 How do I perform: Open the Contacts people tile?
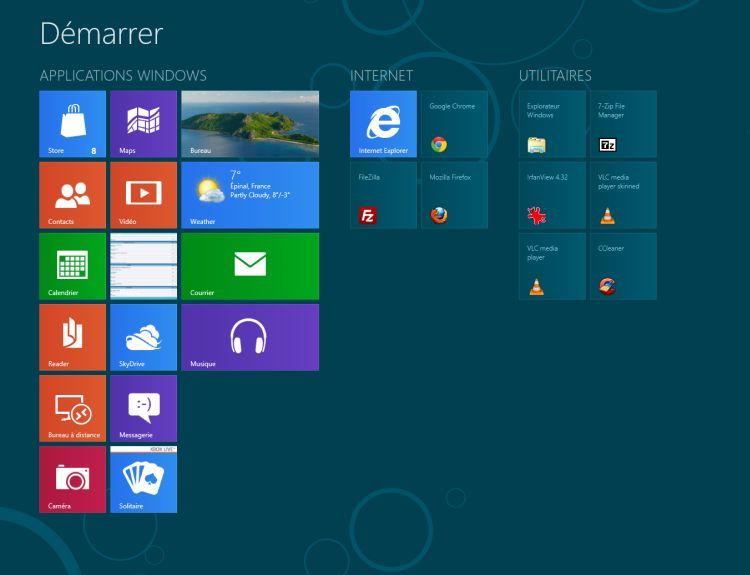(73, 195)
